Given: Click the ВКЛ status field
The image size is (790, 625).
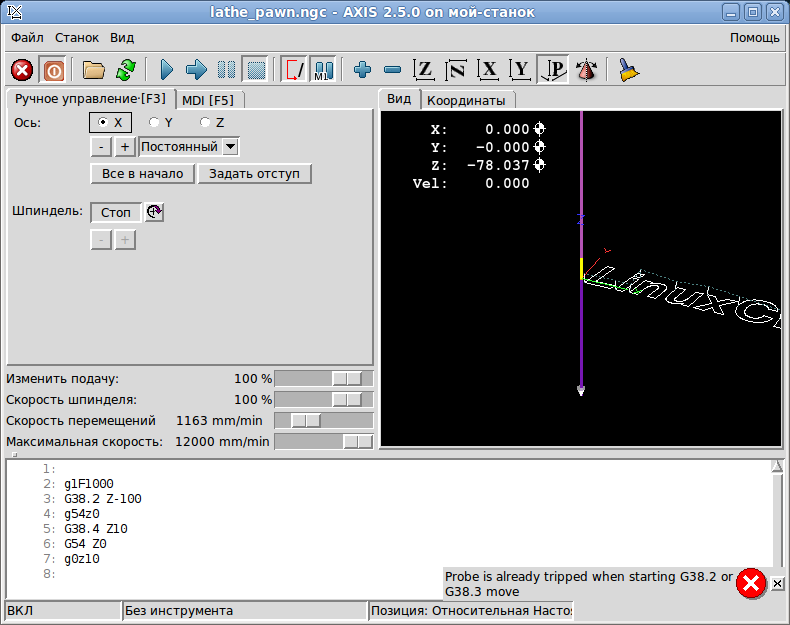Looking at the screenshot, I should (x=63, y=611).
